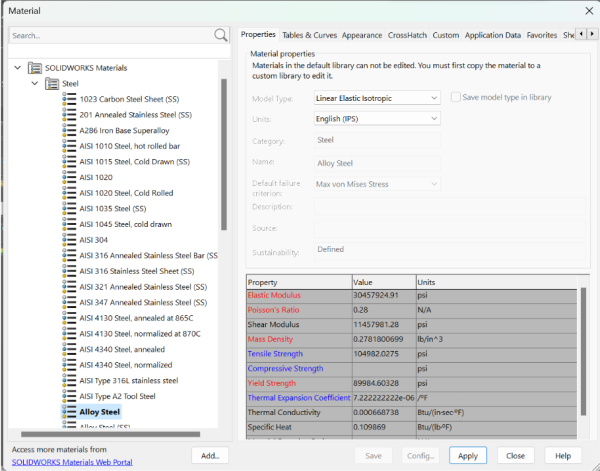Viewport: 600px width, 471px height.
Task: Click the Alloy Steel material icon
Action: click(x=68, y=411)
